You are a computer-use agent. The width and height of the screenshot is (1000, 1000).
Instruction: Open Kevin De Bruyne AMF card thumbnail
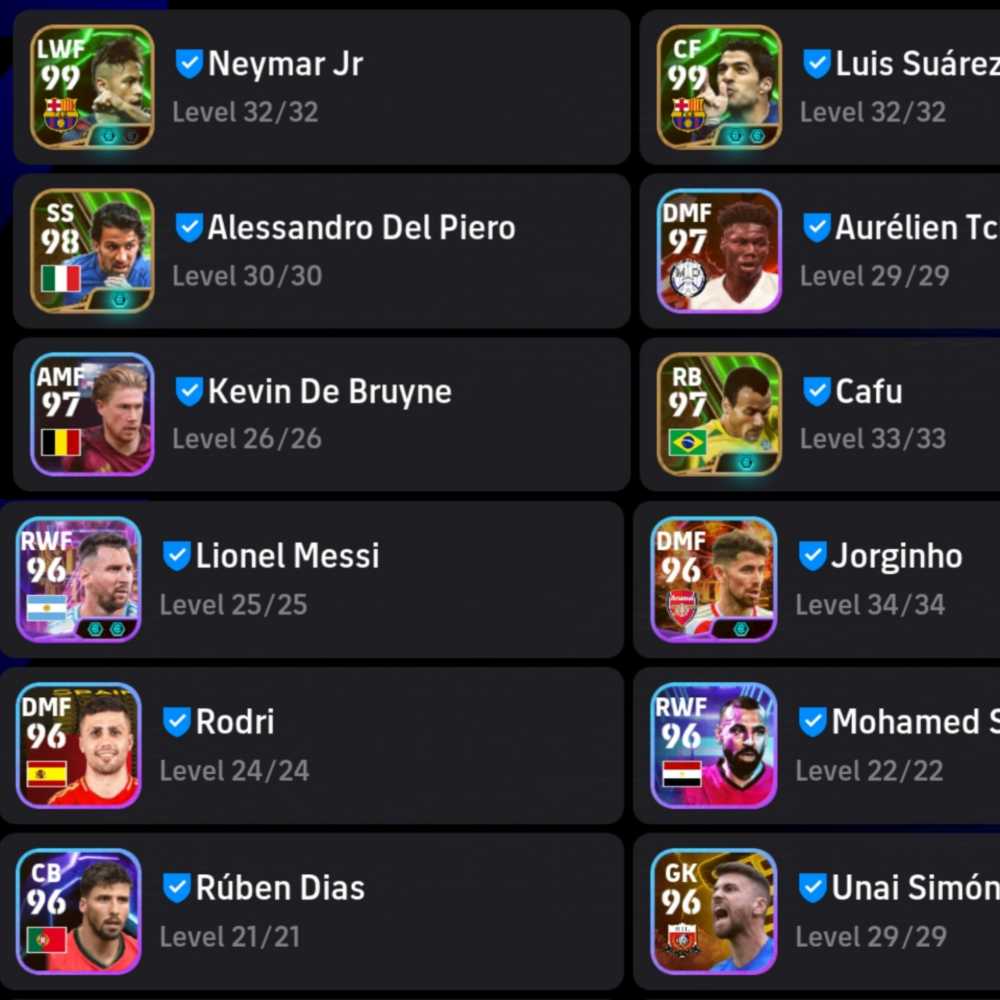click(92, 415)
